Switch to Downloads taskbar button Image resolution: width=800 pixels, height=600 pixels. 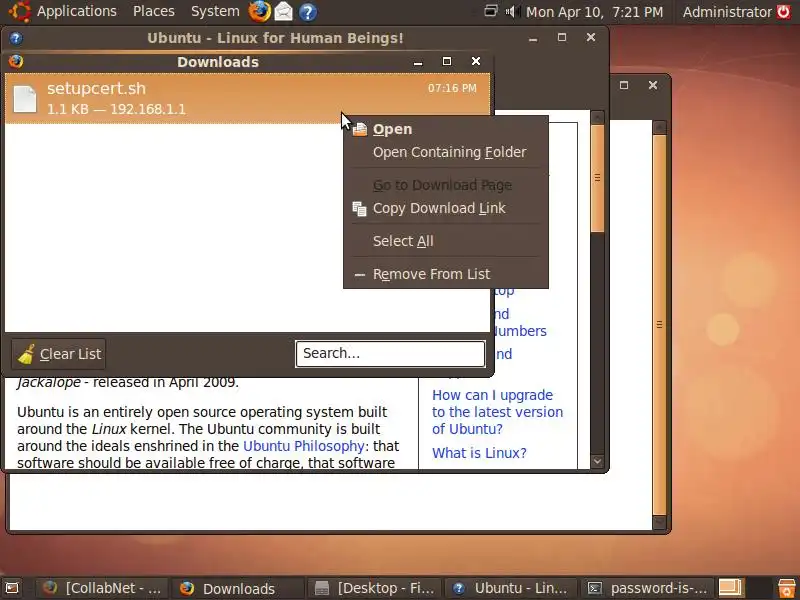pos(238,588)
